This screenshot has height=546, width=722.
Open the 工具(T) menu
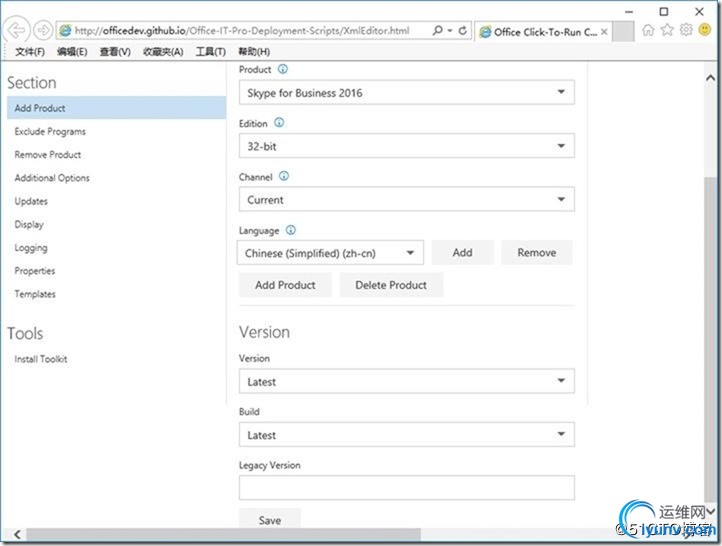pyautogui.click(x=210, y=52)
